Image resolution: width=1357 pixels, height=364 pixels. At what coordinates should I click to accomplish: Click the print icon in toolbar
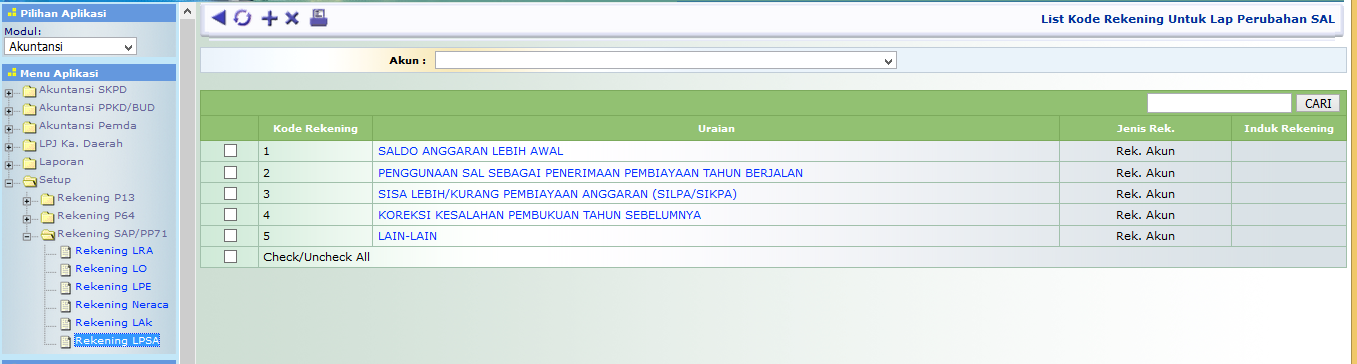tap(319, 18)
